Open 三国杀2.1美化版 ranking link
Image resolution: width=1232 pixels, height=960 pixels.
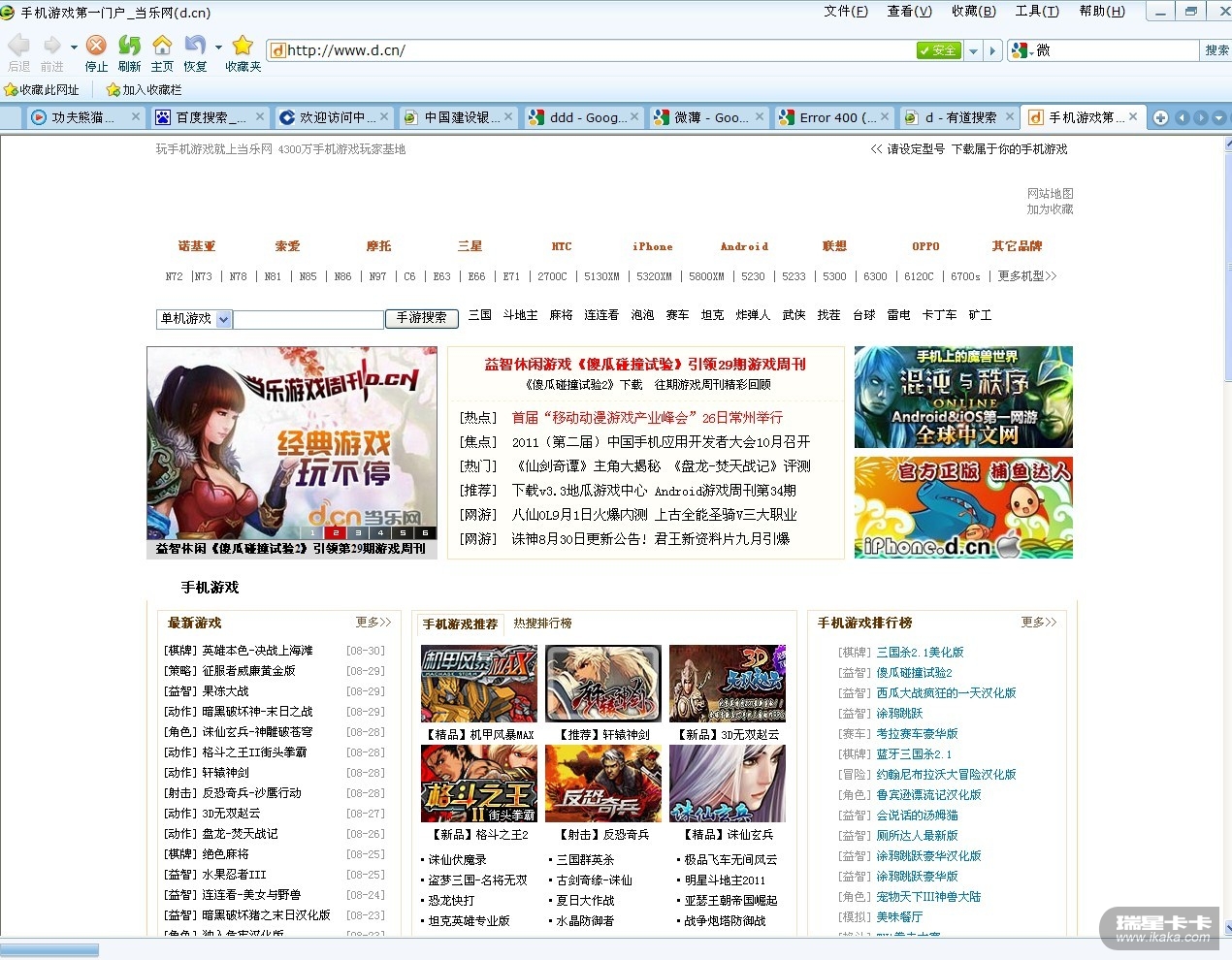point(921,653)
